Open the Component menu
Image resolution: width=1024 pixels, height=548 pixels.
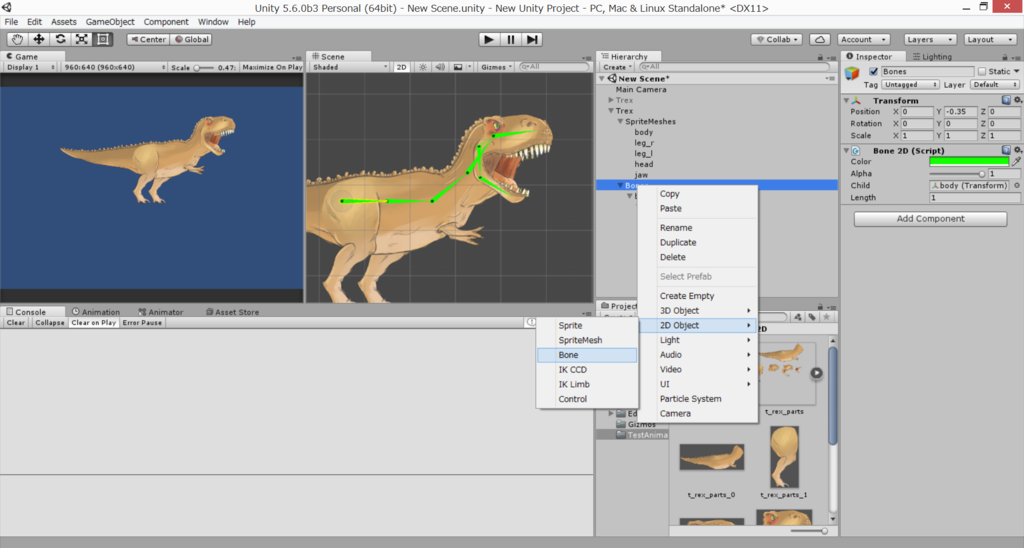[x=166, y=22]
